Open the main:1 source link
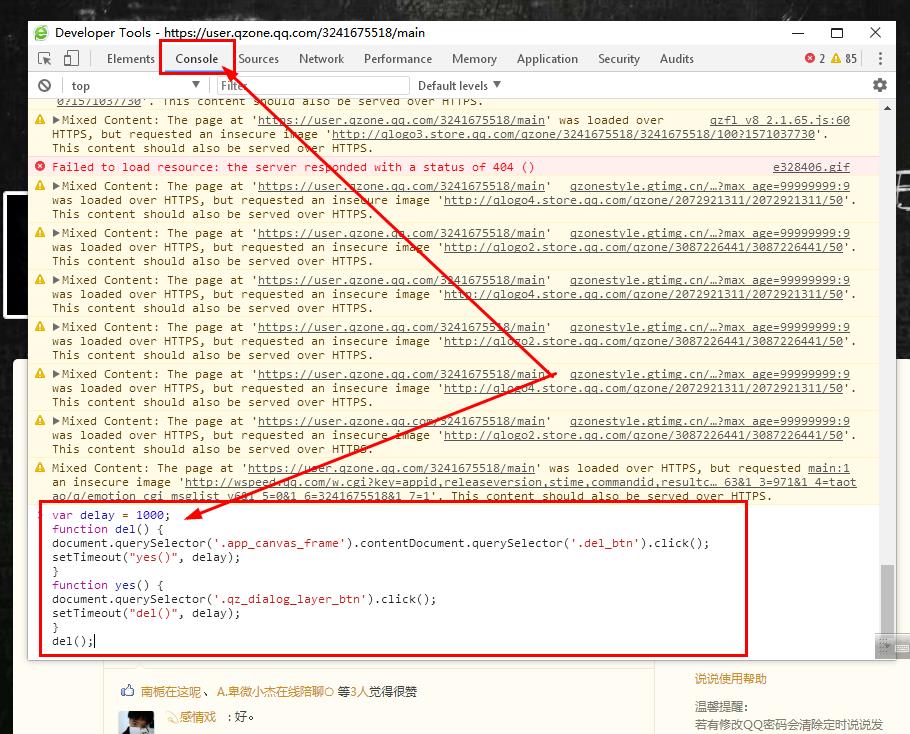Viewport: 910px width, 734px height. pos(829,468)
